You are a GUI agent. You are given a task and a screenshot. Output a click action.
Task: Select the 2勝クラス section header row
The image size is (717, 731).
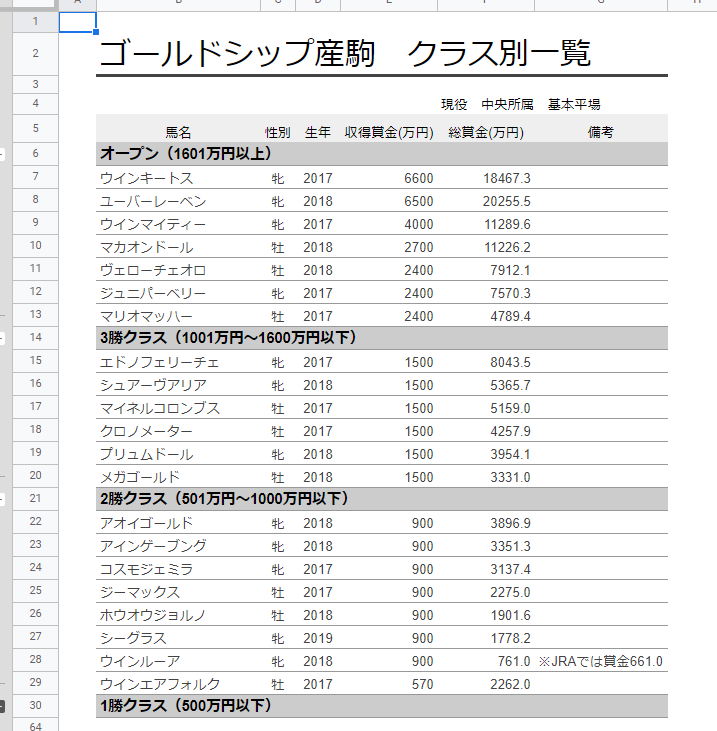pos(382,499)
